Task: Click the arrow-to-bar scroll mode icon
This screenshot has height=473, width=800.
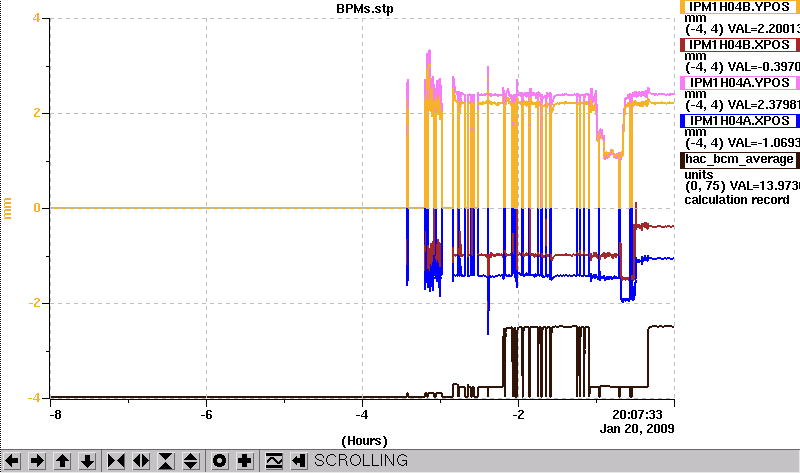Action: (299, 461)
